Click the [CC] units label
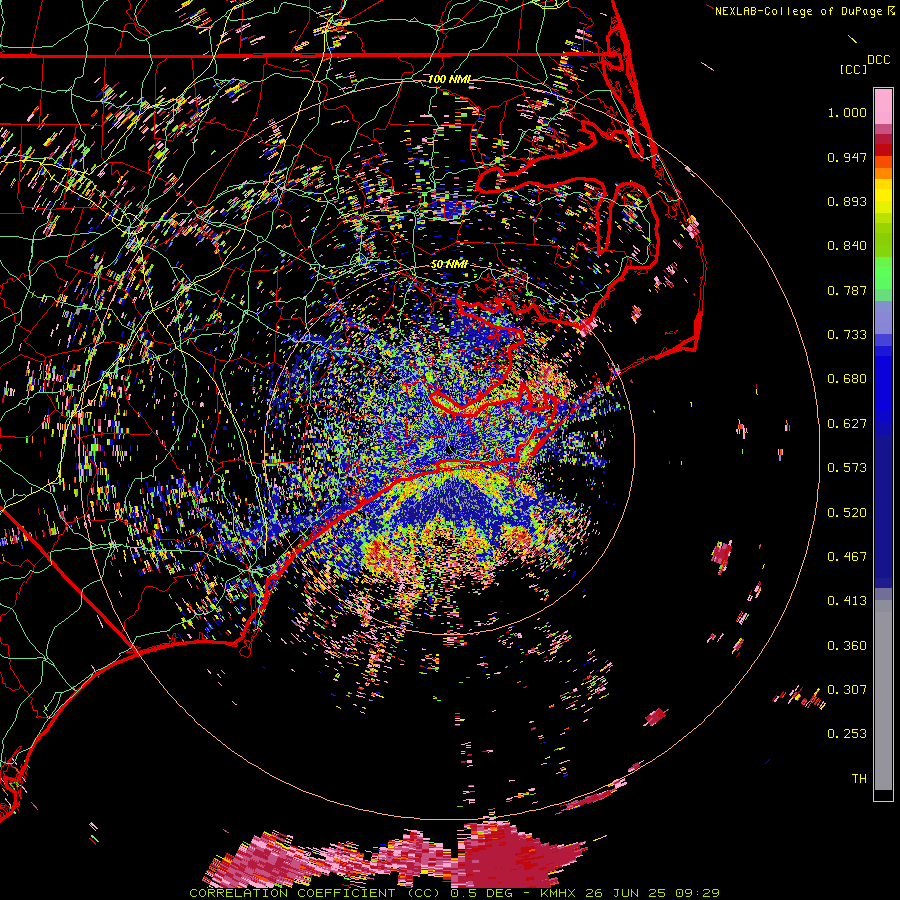 (x=853, y=69)
